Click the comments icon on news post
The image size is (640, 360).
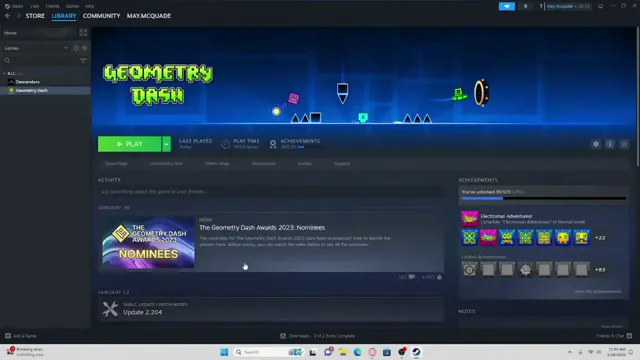click(x=412, y=277)
